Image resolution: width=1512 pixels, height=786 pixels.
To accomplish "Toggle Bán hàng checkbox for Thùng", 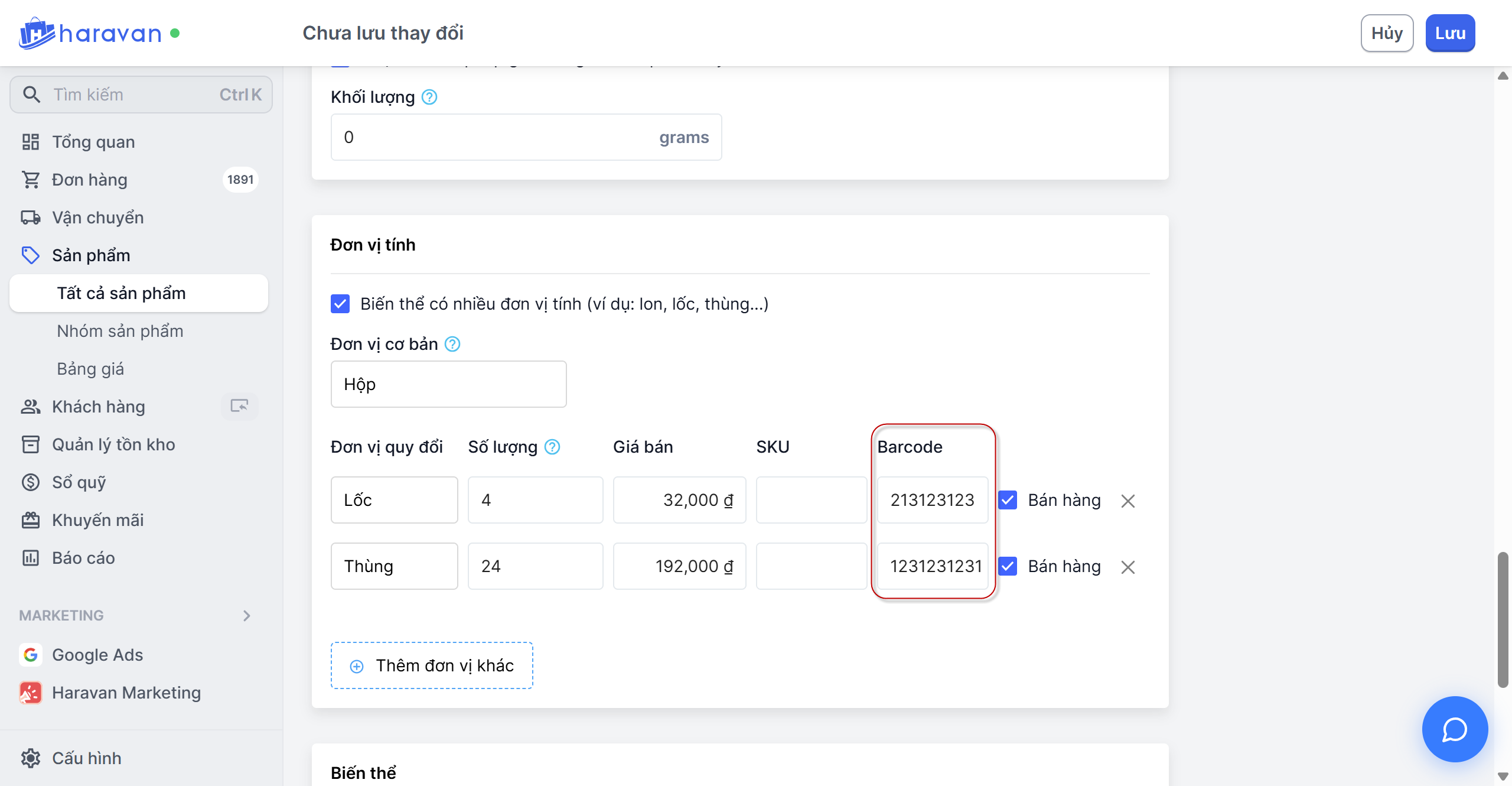I will [x=1008, y=566].
